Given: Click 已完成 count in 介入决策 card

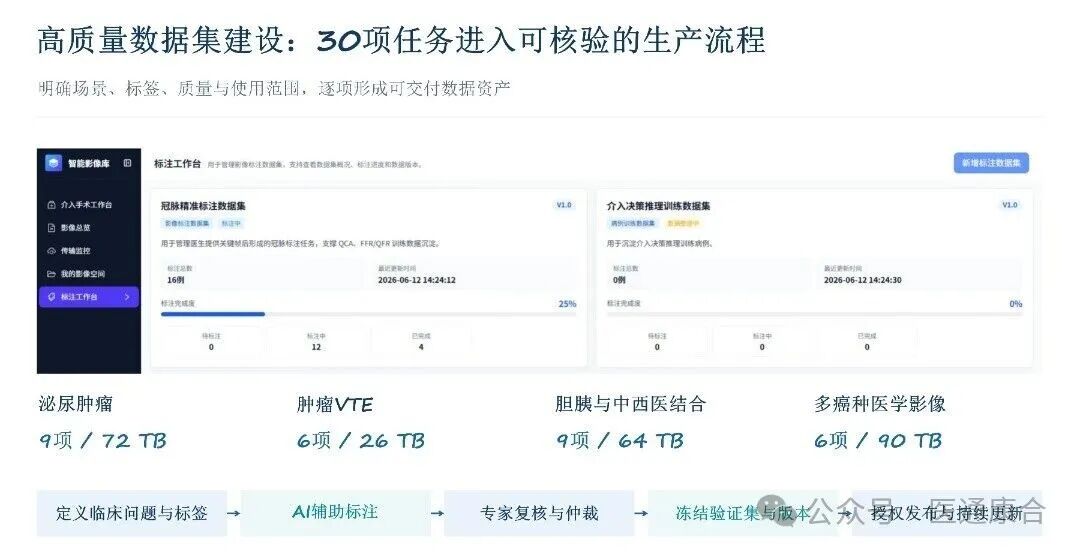Looking at the screenshot, I should 866,347.
